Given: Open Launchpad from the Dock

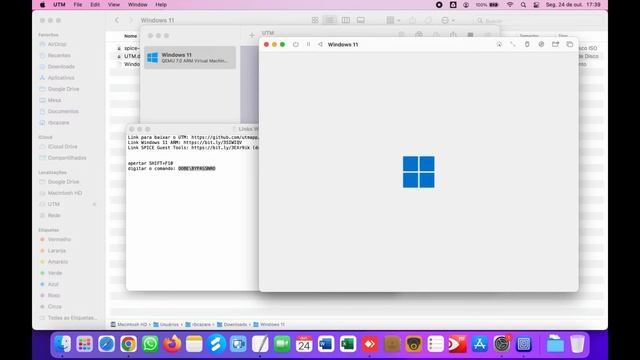Looking at the screenshot, I should (84, 344).
